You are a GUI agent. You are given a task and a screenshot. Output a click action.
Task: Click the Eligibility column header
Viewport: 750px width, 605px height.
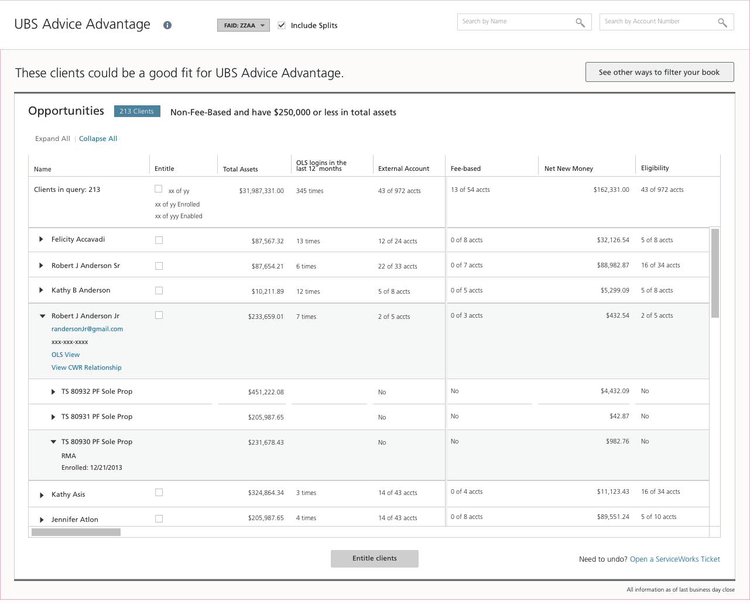pyautogui.click(x=655, y=168)
